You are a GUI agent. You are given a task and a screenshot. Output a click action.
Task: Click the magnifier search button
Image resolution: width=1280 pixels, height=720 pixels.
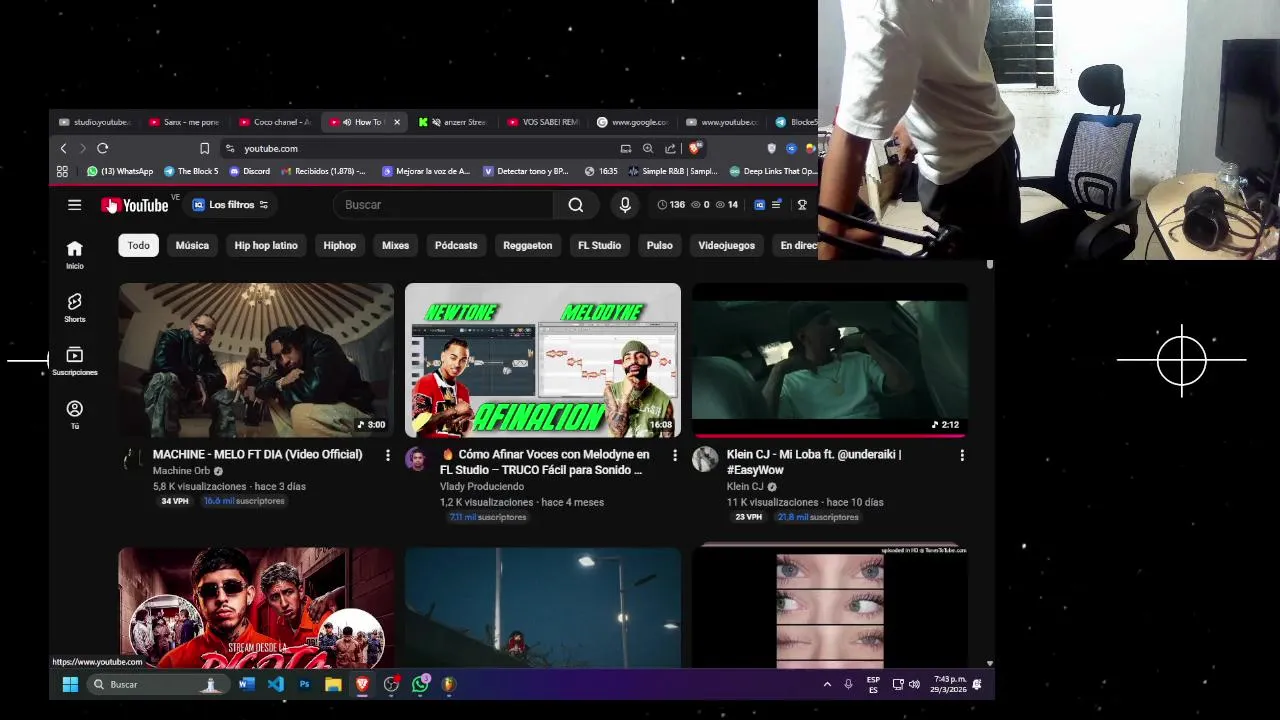click(576, 205)
